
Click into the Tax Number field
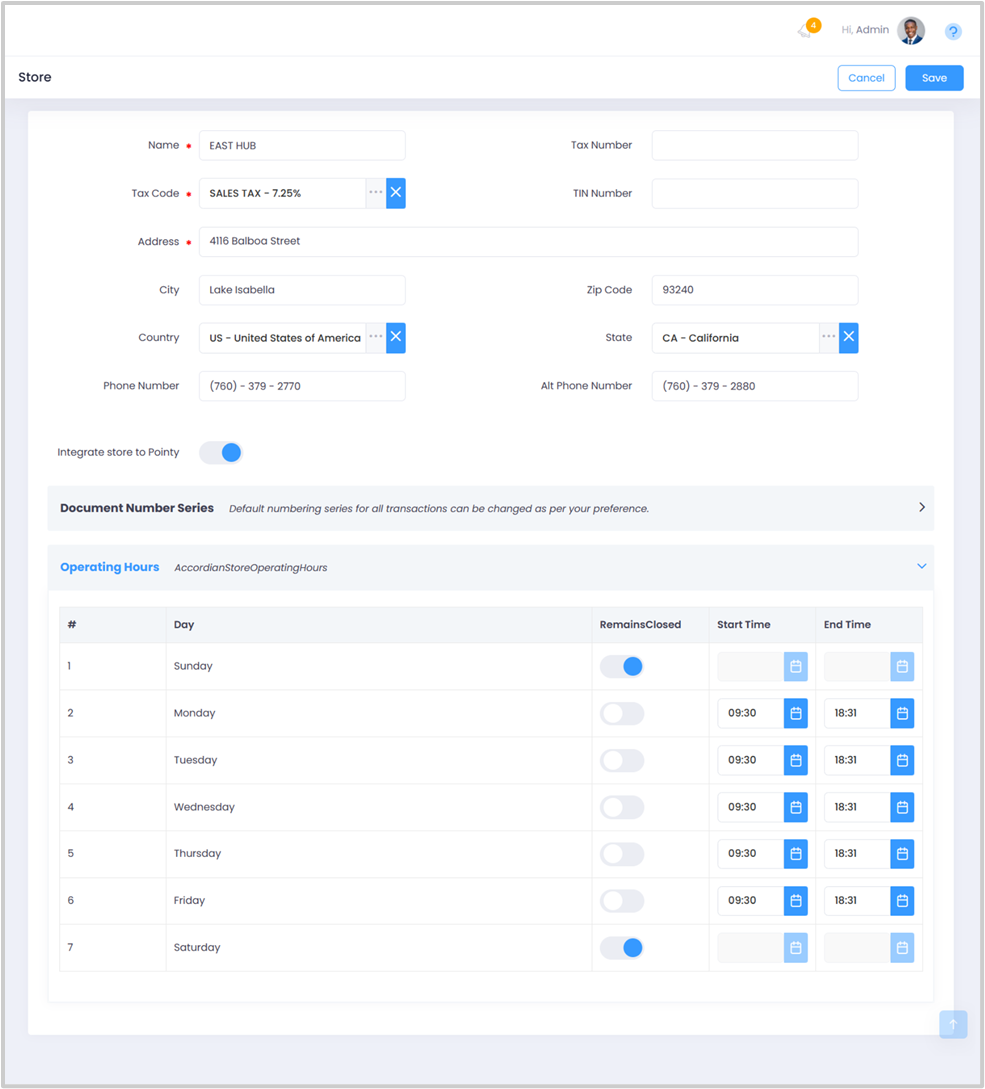point(754,145)
